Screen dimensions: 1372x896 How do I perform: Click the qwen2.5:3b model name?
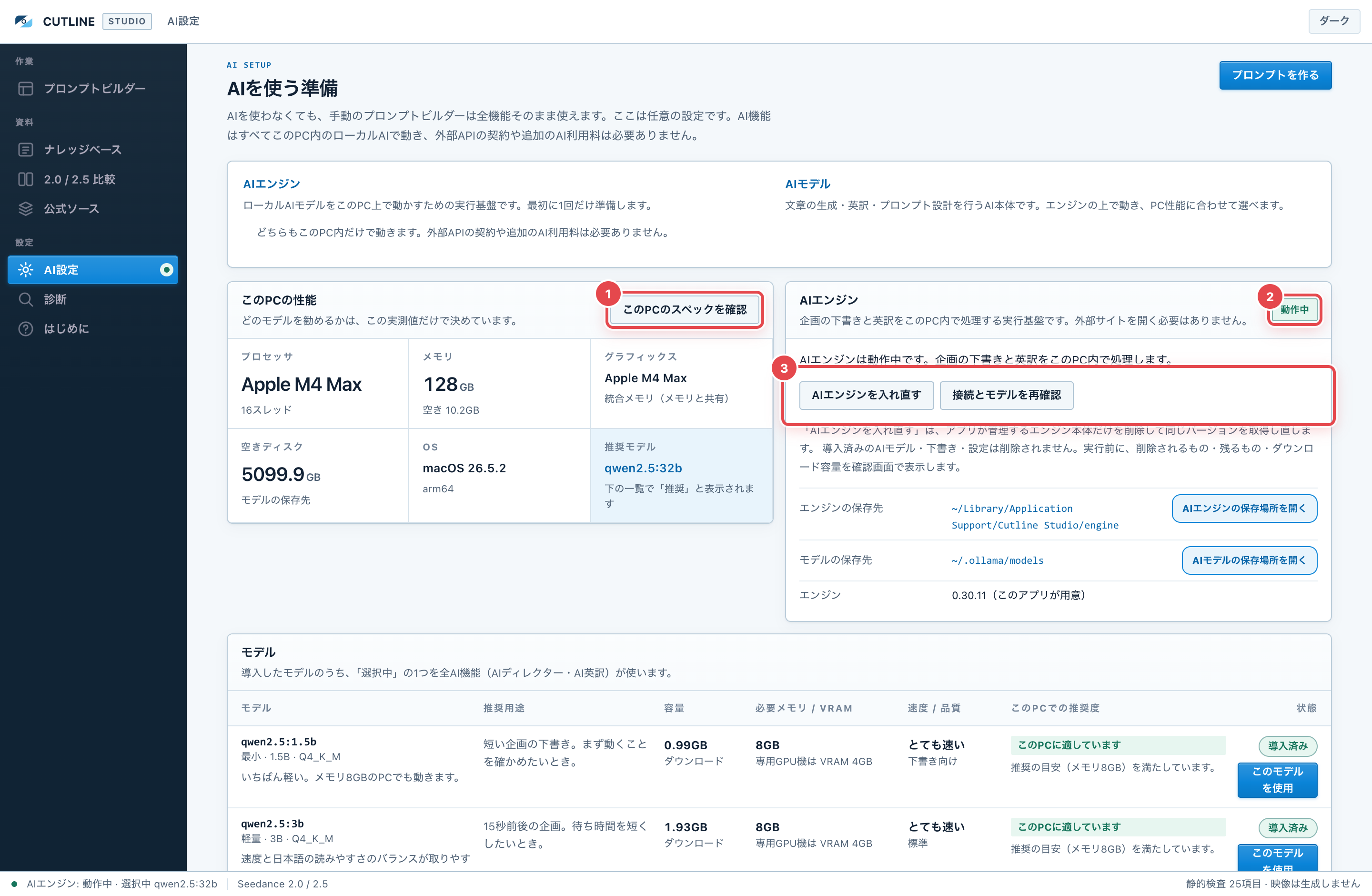pos(272,824)
